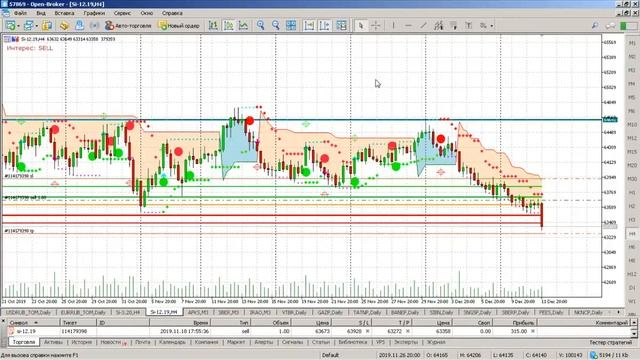Zoom out on the chart
640x360 pixels.
pos(276,25)
